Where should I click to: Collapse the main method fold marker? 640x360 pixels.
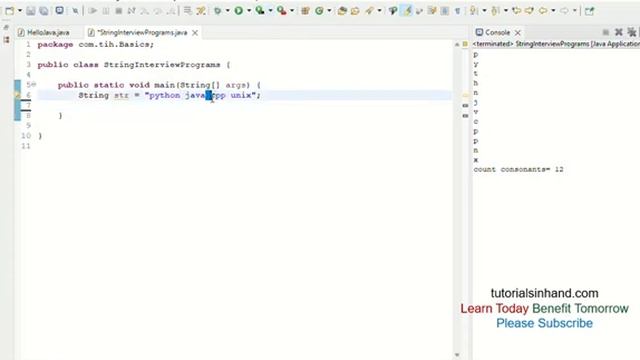click(34, 84)
